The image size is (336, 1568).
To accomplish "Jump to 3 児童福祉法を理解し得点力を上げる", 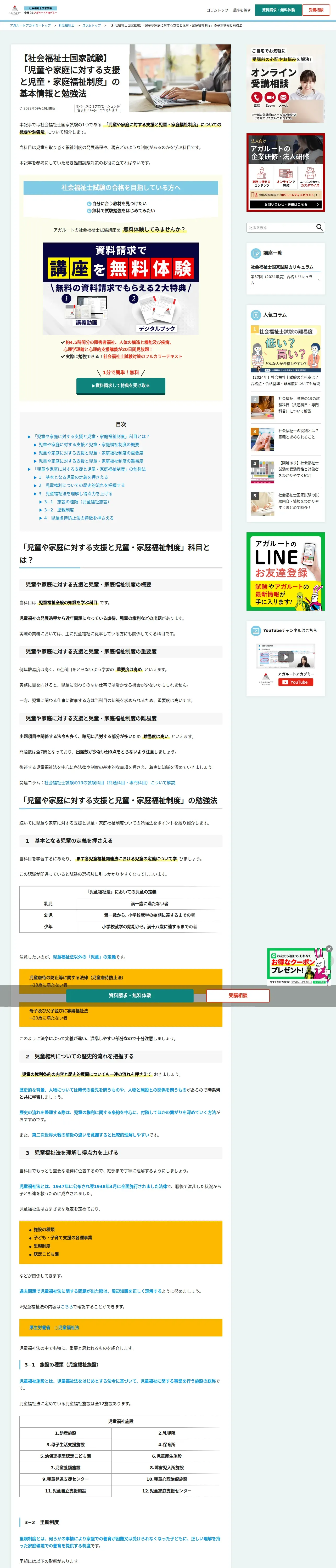I will pos(76,494).
